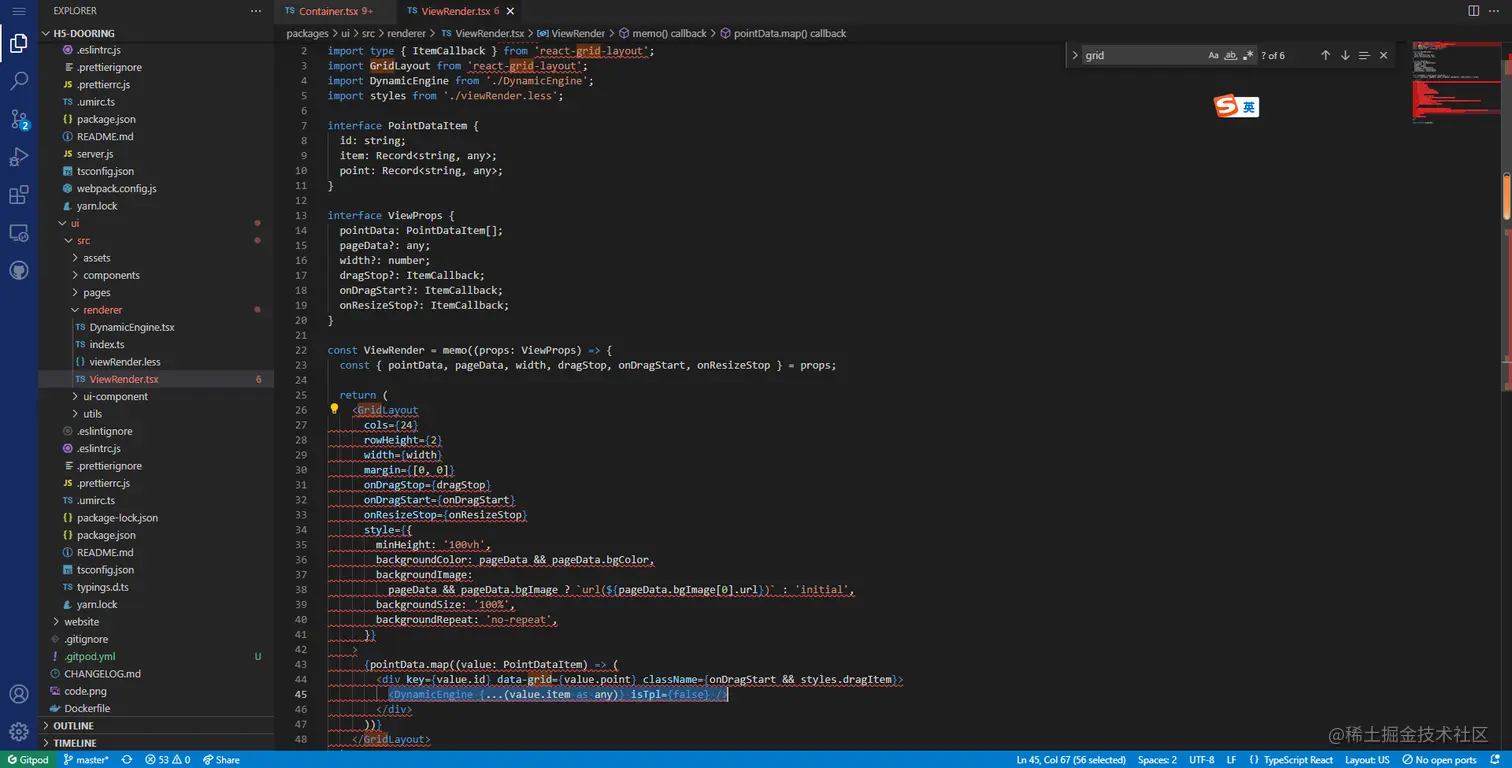This screenshot has width=1512, height=768.
Task: Open Source Control view with 2 badge
Action: [18, 119]
